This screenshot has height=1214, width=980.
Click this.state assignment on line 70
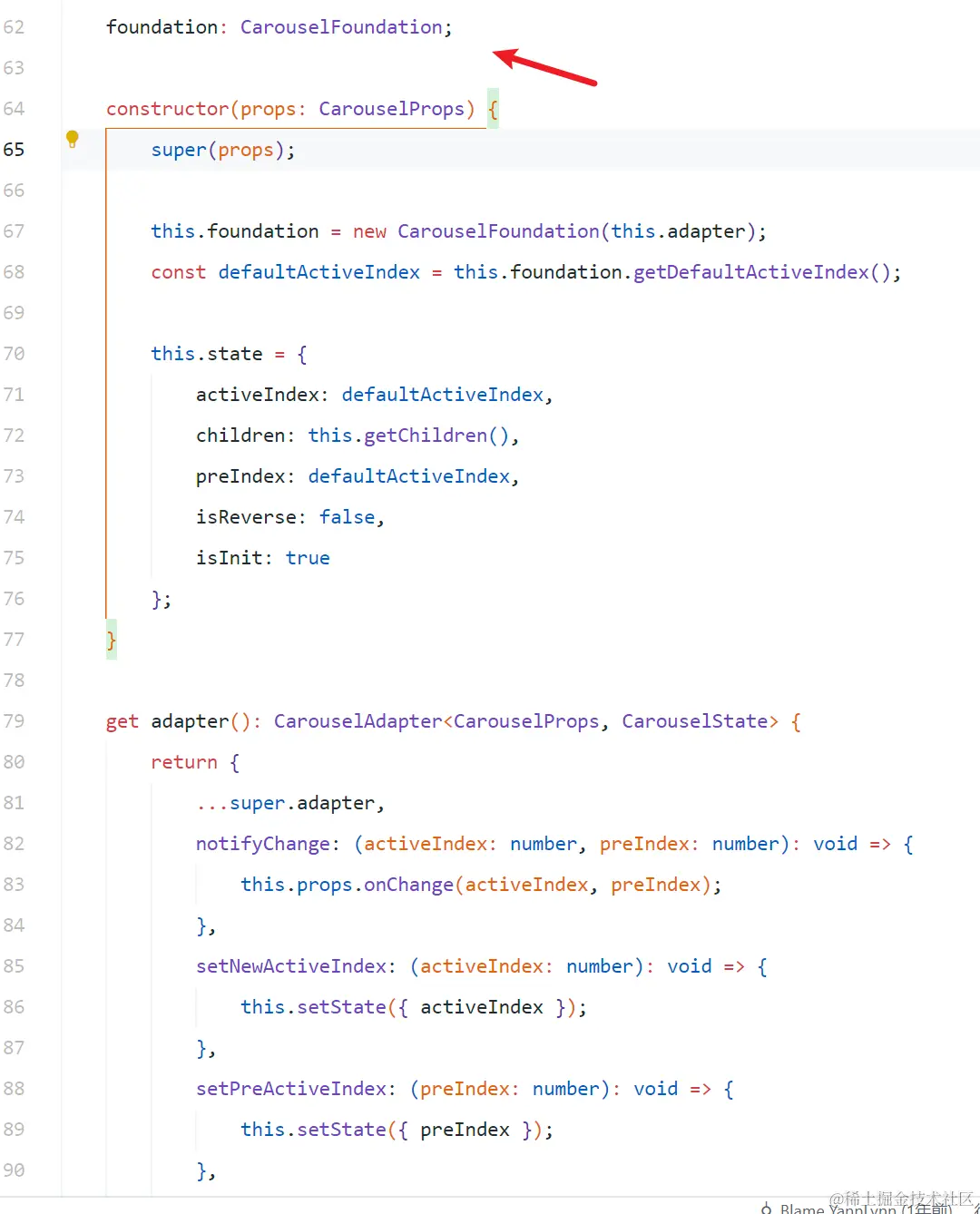pos(207,354)
